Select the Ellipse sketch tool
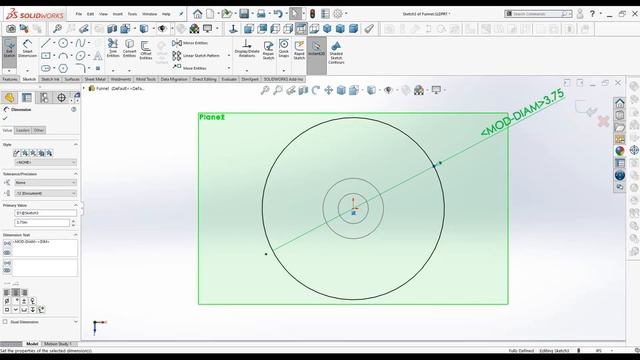640x360 pixels. [x=80, y=56]
